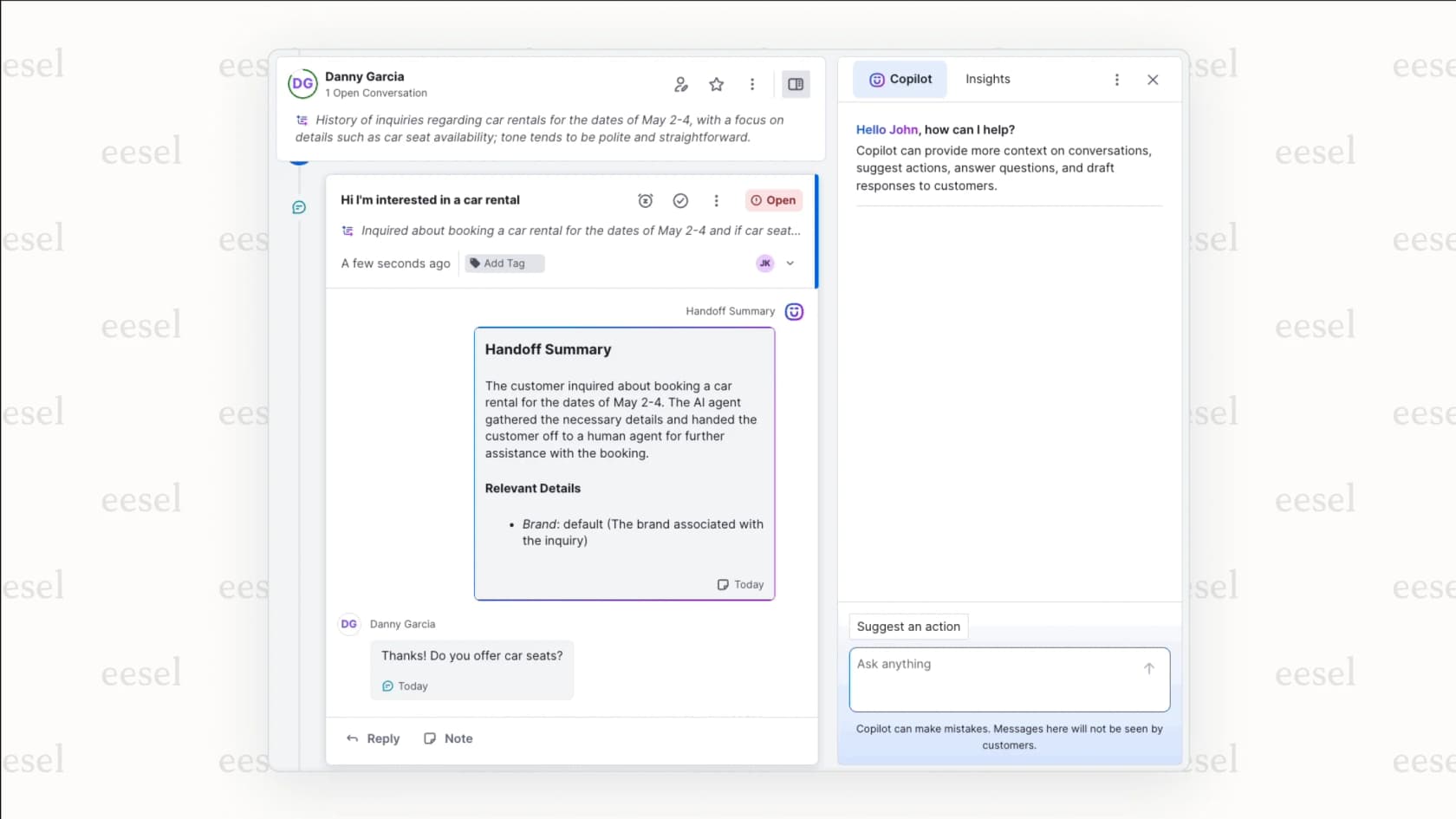Close the Copilot panel
This screenshot has width=1456, height=819.
[x=1153, y=80]
